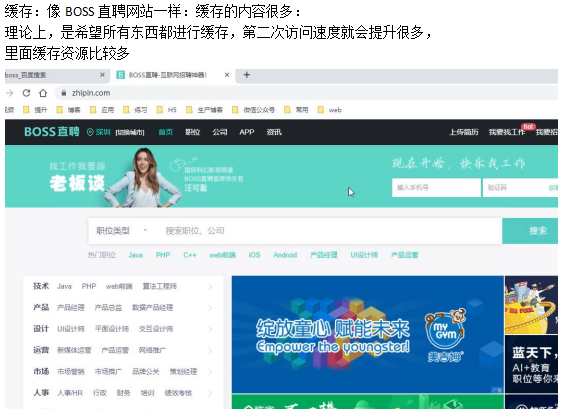Select hot job PHP link
Screen dimensions: 567x419
pyautogui.click(x=163, y=255)
